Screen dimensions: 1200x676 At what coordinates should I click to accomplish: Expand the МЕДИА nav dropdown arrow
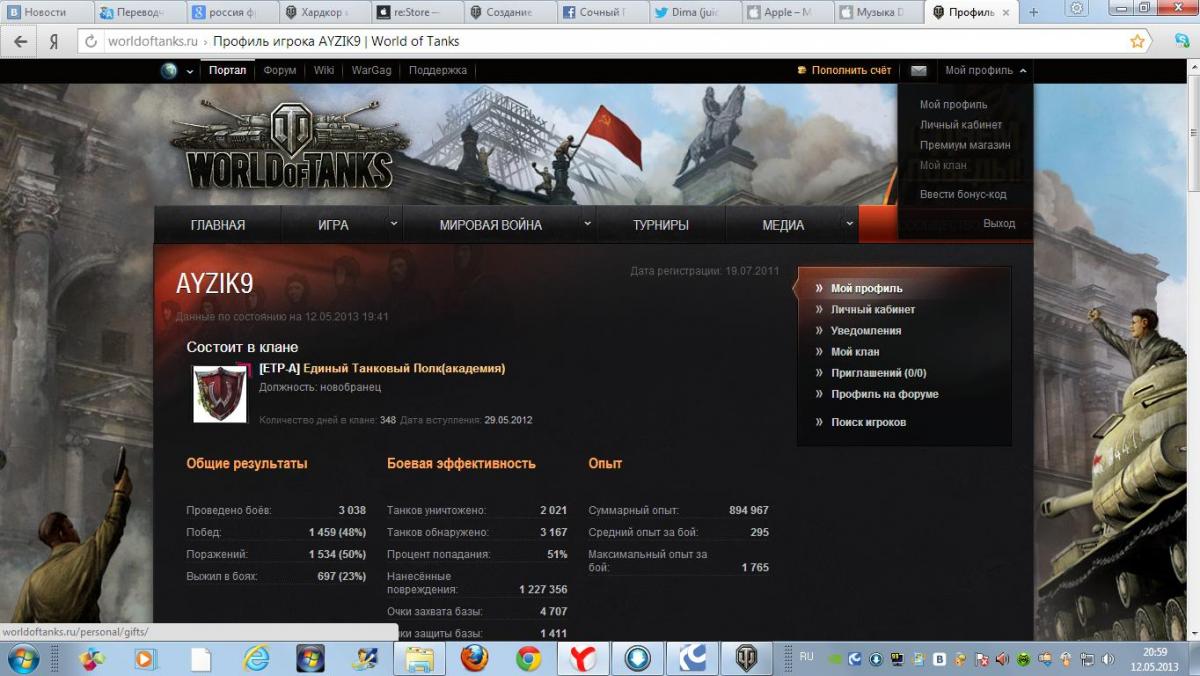coord(850,224)
